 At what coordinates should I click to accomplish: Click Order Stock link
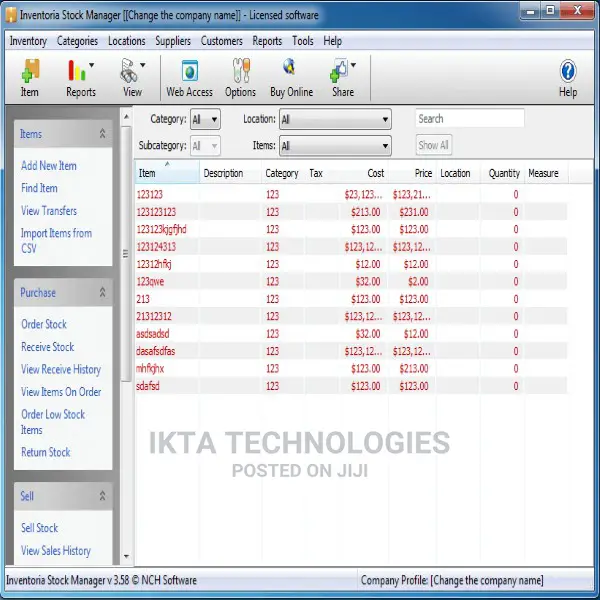(x=44, y=324)
